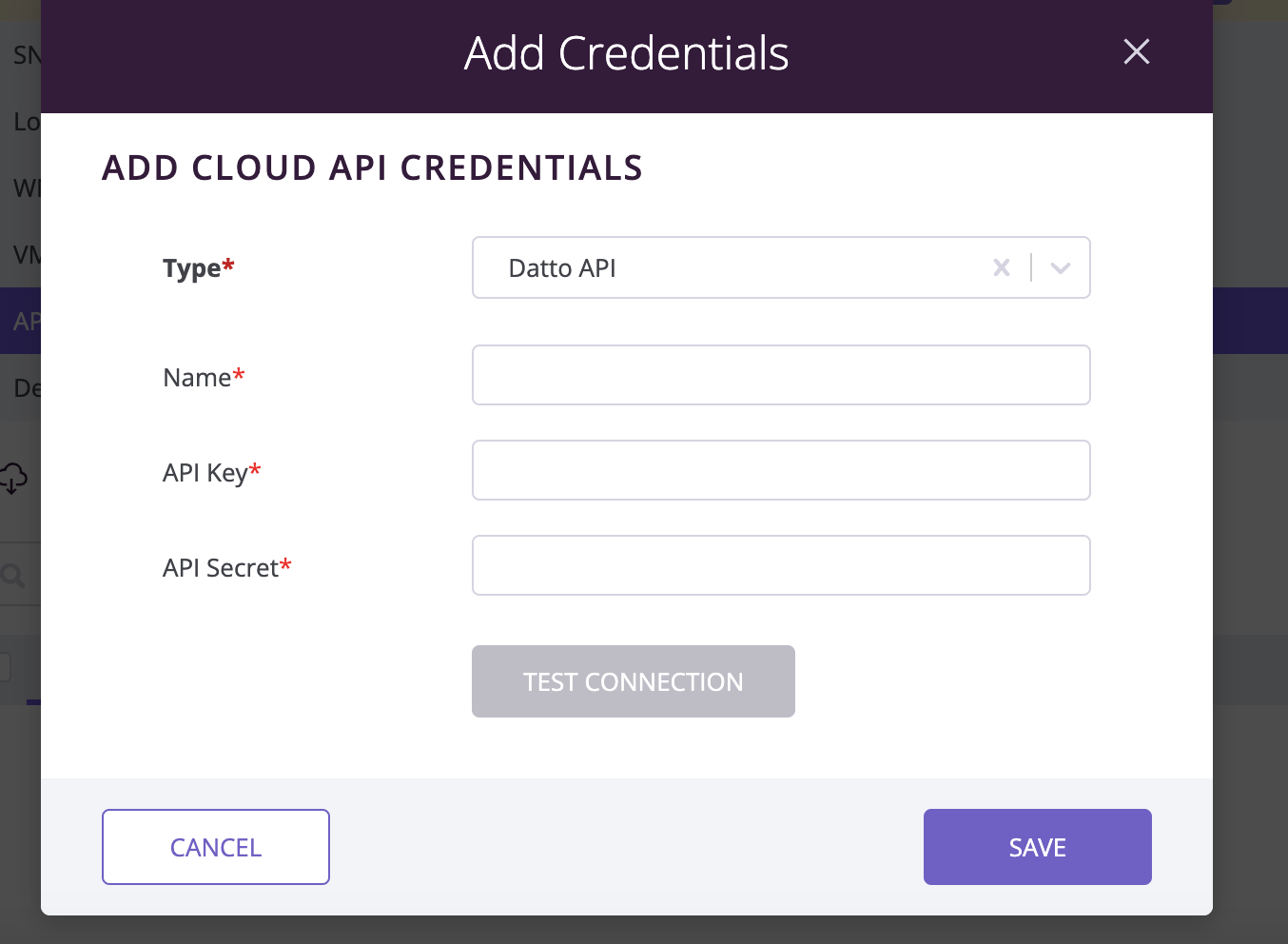The height and width of the screenshot is (944, 1288).
Task: Close the Add Credentials dialog
Action: pos(1137,51)
